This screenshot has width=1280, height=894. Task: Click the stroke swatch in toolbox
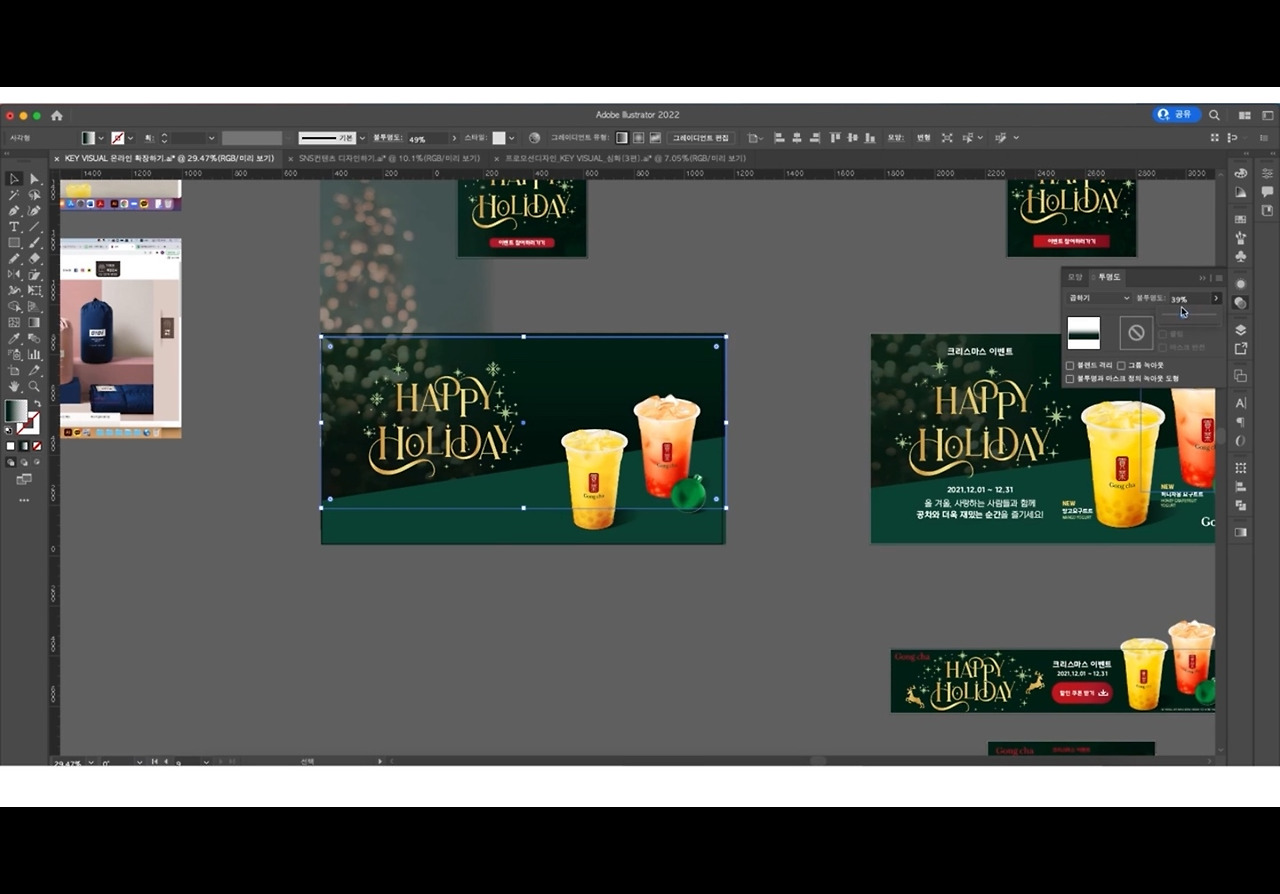tap(29, 424)
